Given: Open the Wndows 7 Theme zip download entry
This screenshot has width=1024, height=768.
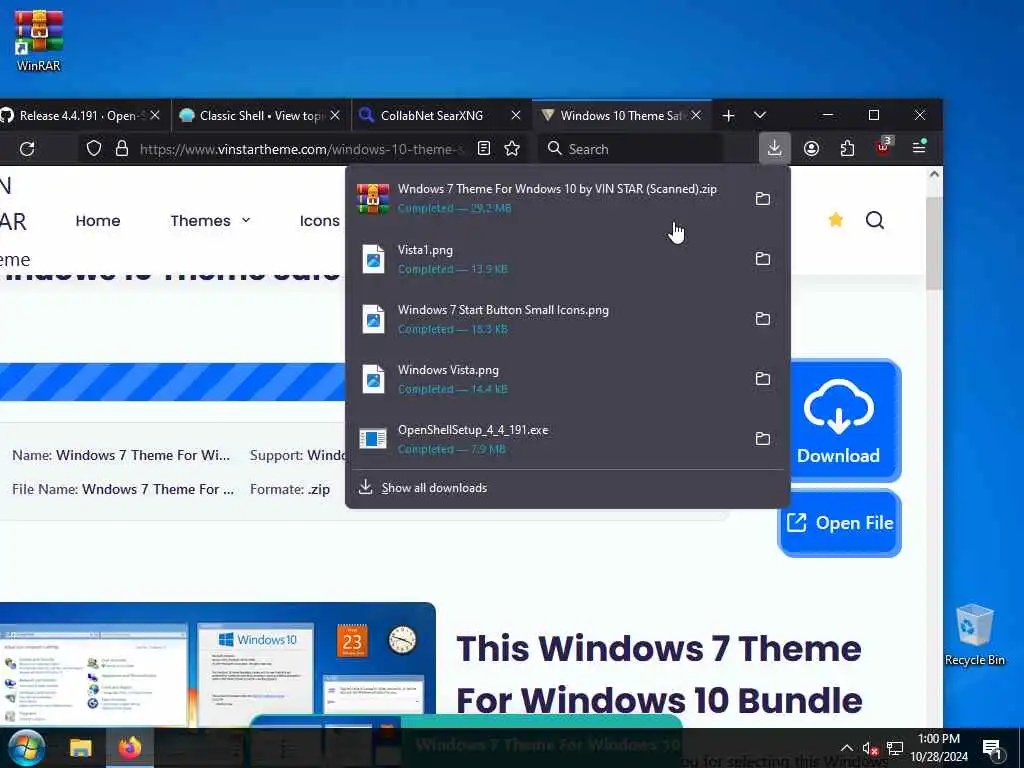Looking at the screenshot, I should pos(549,198).
